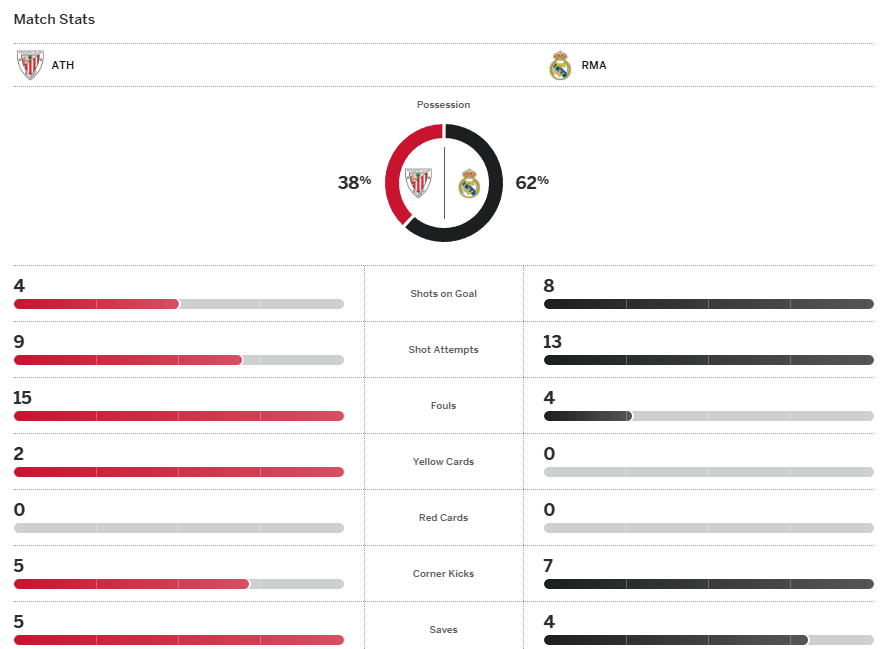Viewport: 889px width, 649px height.
Task: Click the red Athletic Fouls bar
Action: 178,416
